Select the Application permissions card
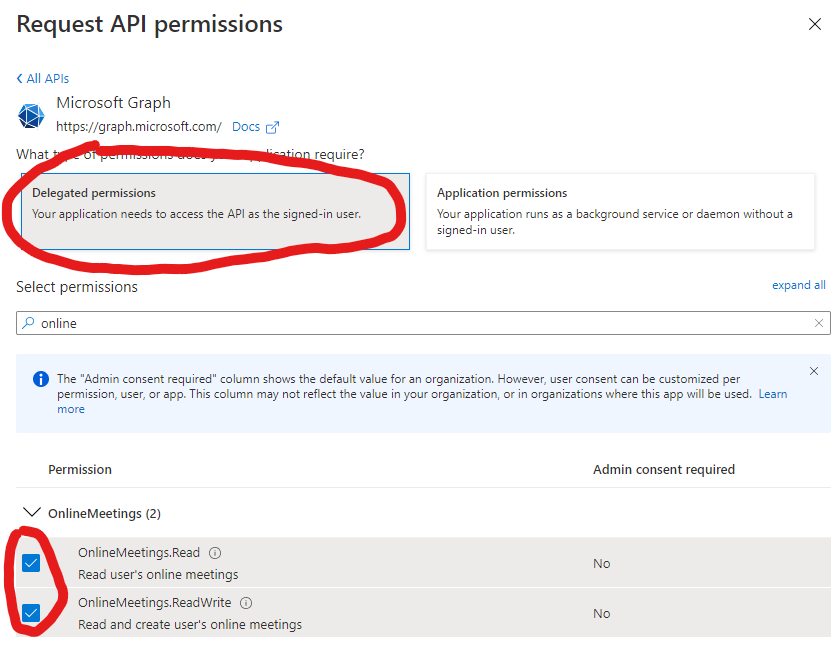 coord(620,211)
